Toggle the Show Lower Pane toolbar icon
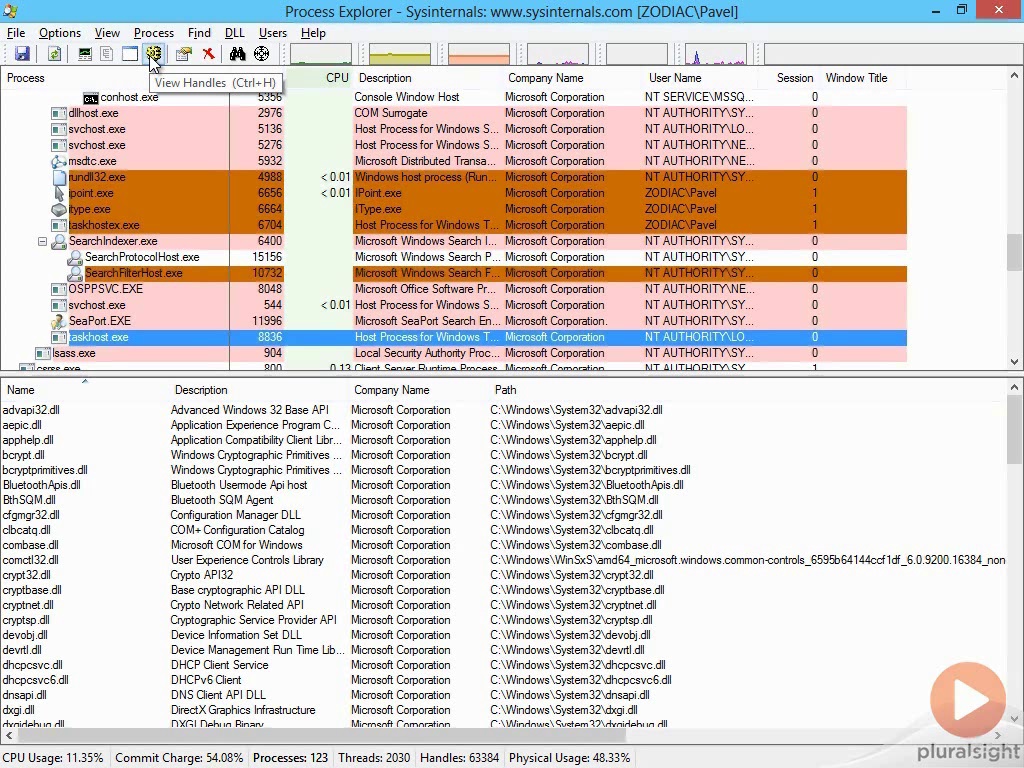Screen dimensions: 1024x768 coord(130,54)
